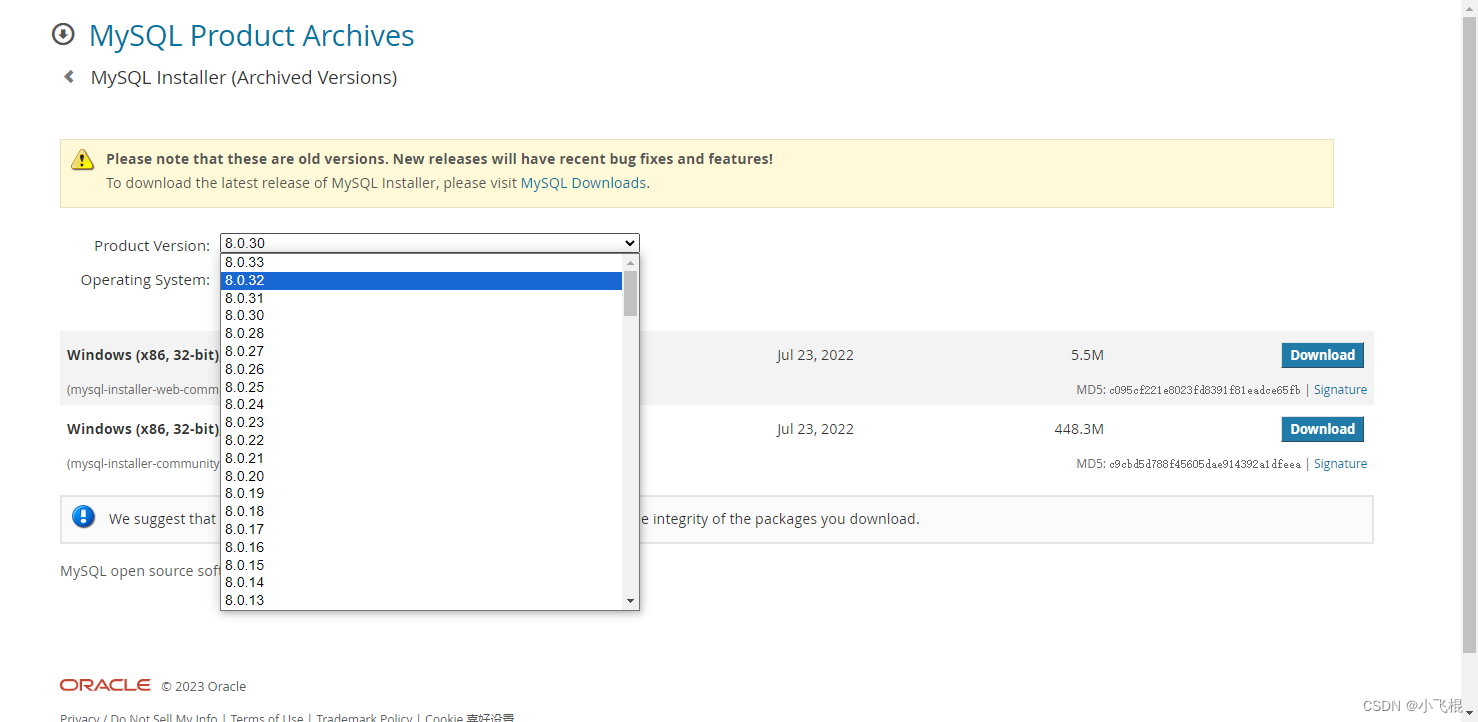
Task: Click Jul 23, 2022 date in 5.5M row
Action: pyautogui.click(x=815, y=355)
